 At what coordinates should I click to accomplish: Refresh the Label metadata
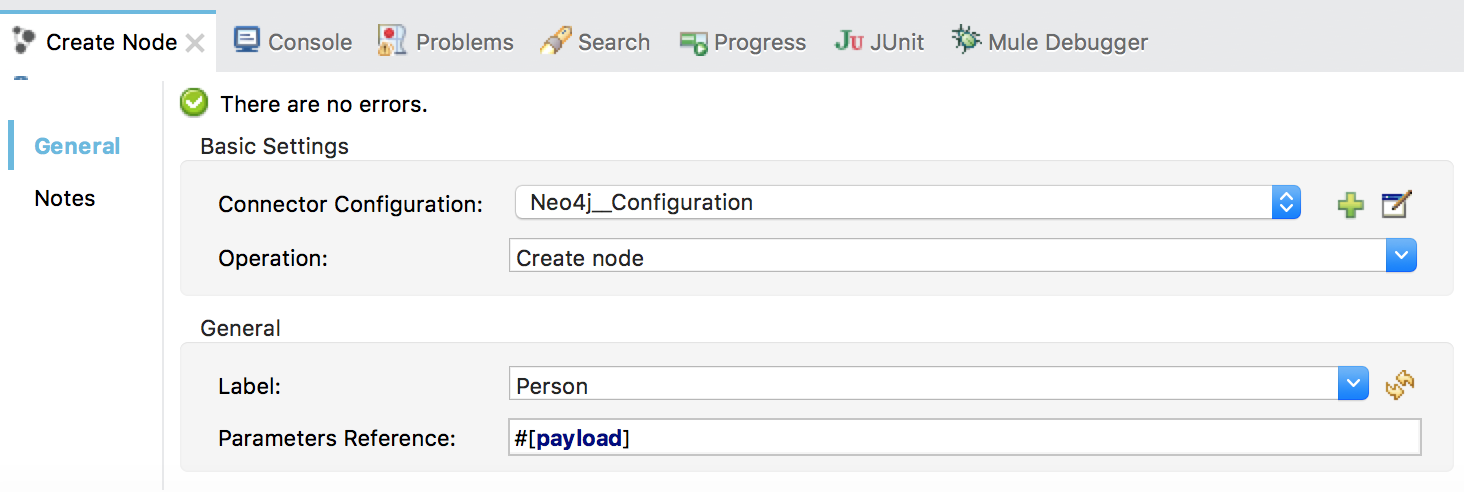[x=1400, y=385]
